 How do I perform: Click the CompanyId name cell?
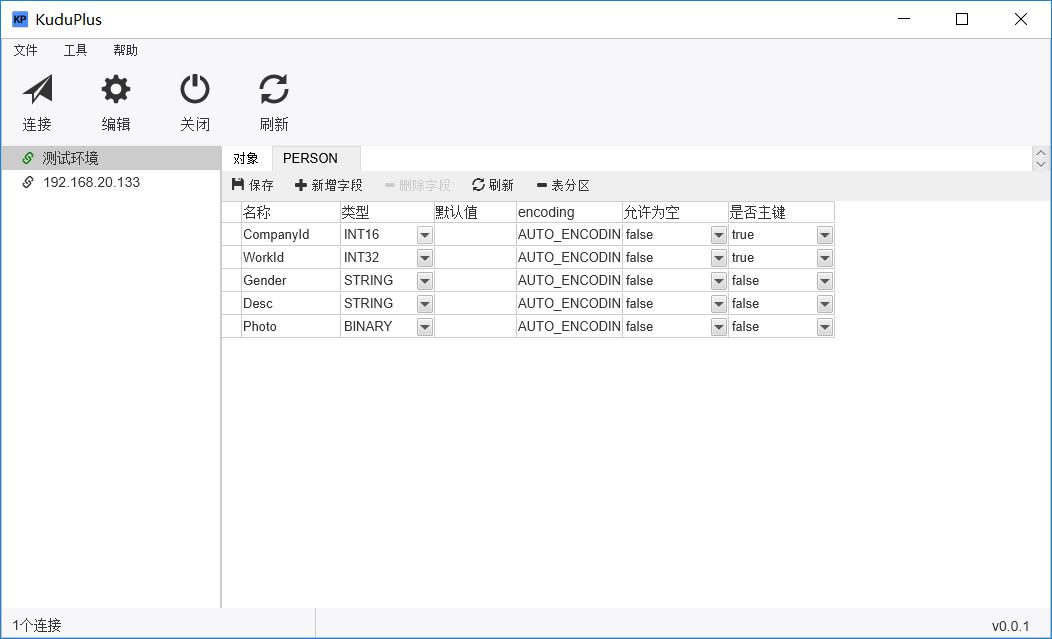[291, 234]
